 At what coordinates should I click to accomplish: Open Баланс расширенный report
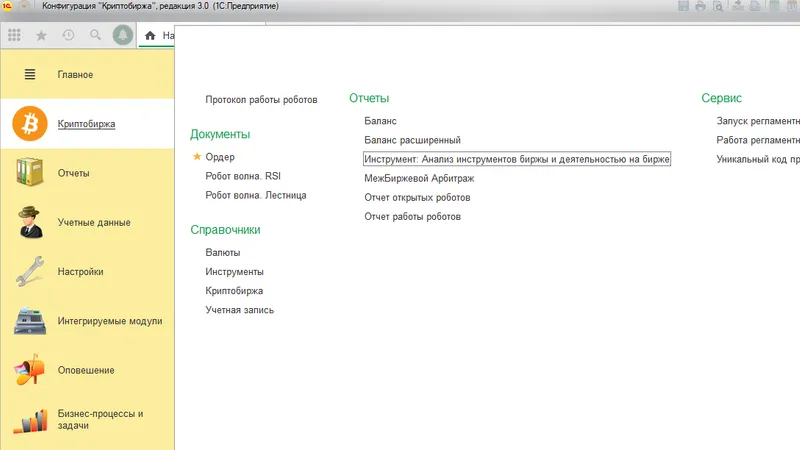coord(412,140)
